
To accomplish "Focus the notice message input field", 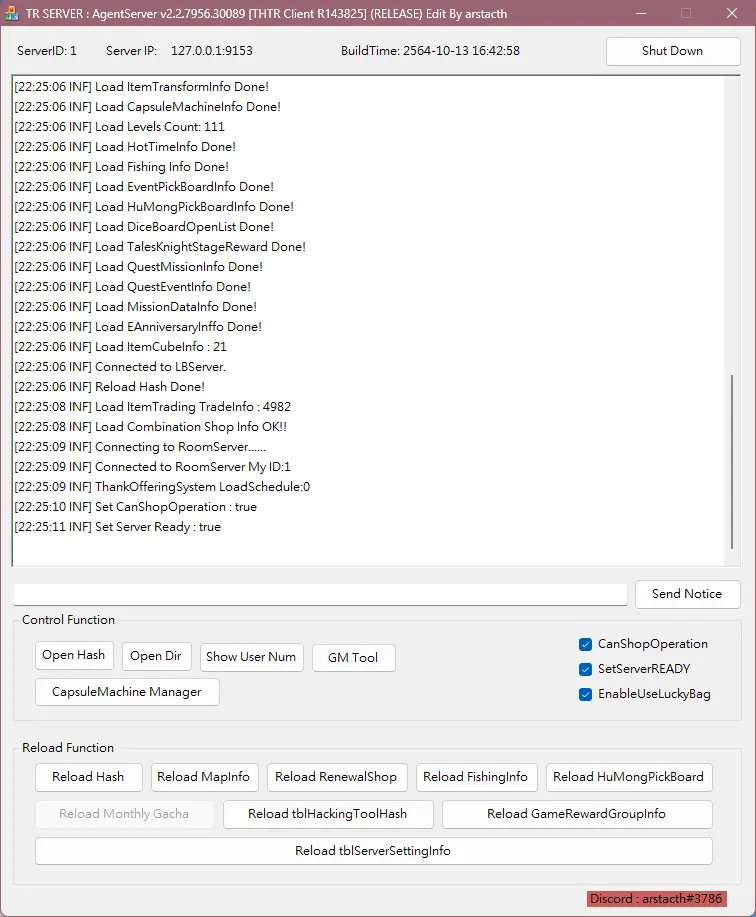I will click(x=320, y=594).
